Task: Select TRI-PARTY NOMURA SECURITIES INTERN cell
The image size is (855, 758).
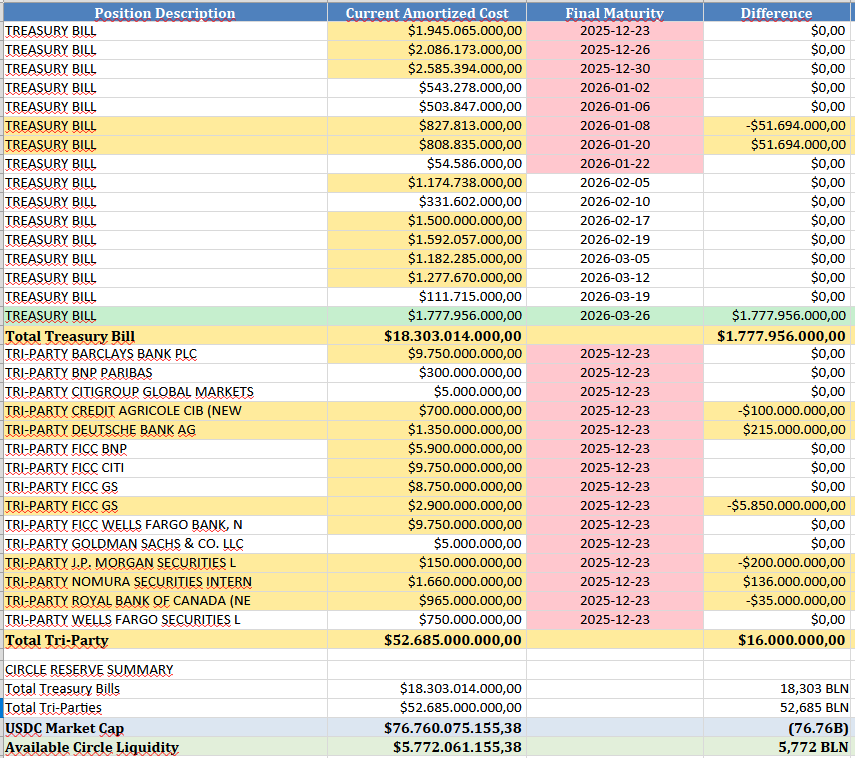Action: (165, 582)
